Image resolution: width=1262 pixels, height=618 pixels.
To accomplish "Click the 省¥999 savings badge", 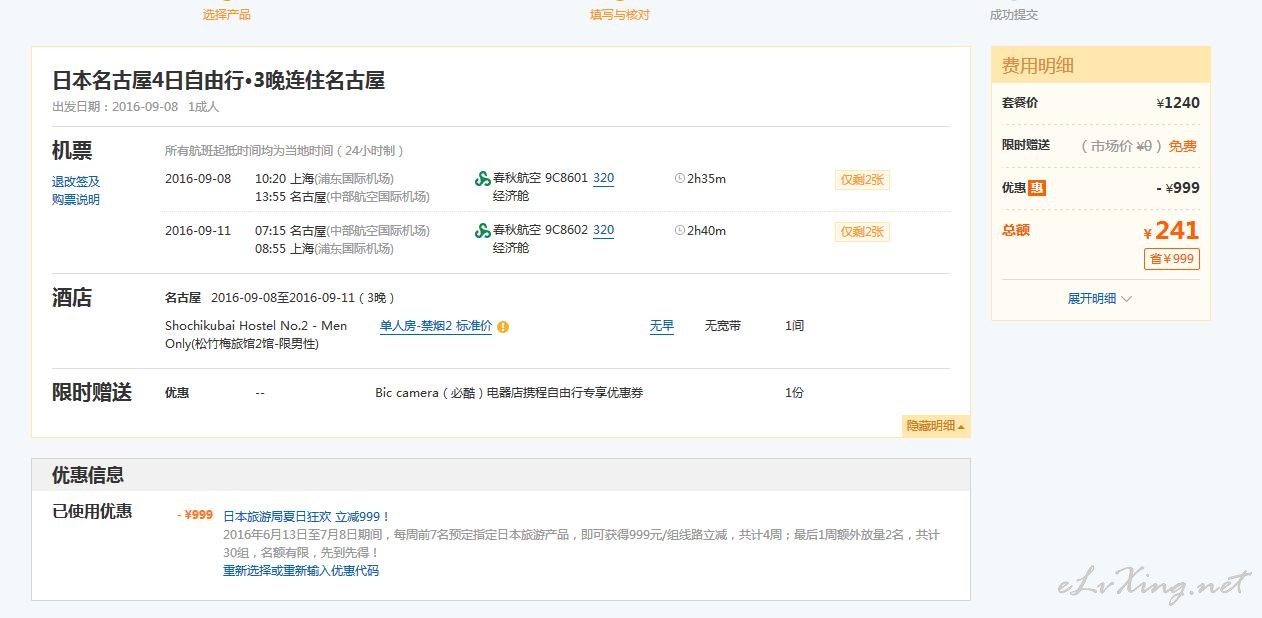I will tap(1171, 259).
